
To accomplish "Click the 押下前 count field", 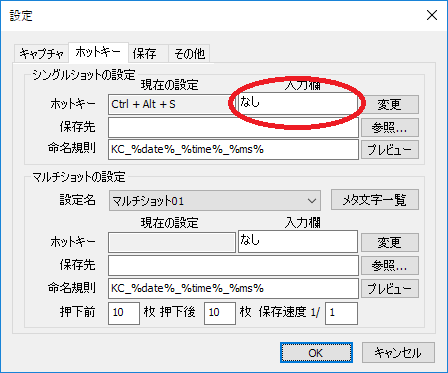I will pyautogui.click(x=124, y=313).
